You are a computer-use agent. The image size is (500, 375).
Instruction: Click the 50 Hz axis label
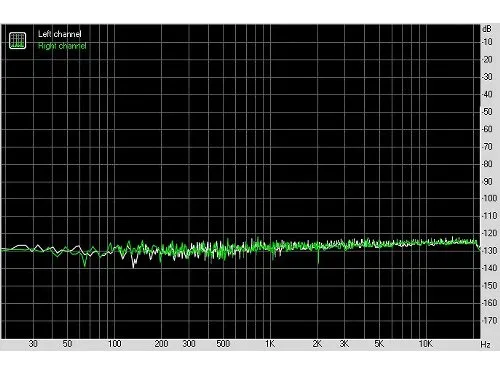pos(67,344)
